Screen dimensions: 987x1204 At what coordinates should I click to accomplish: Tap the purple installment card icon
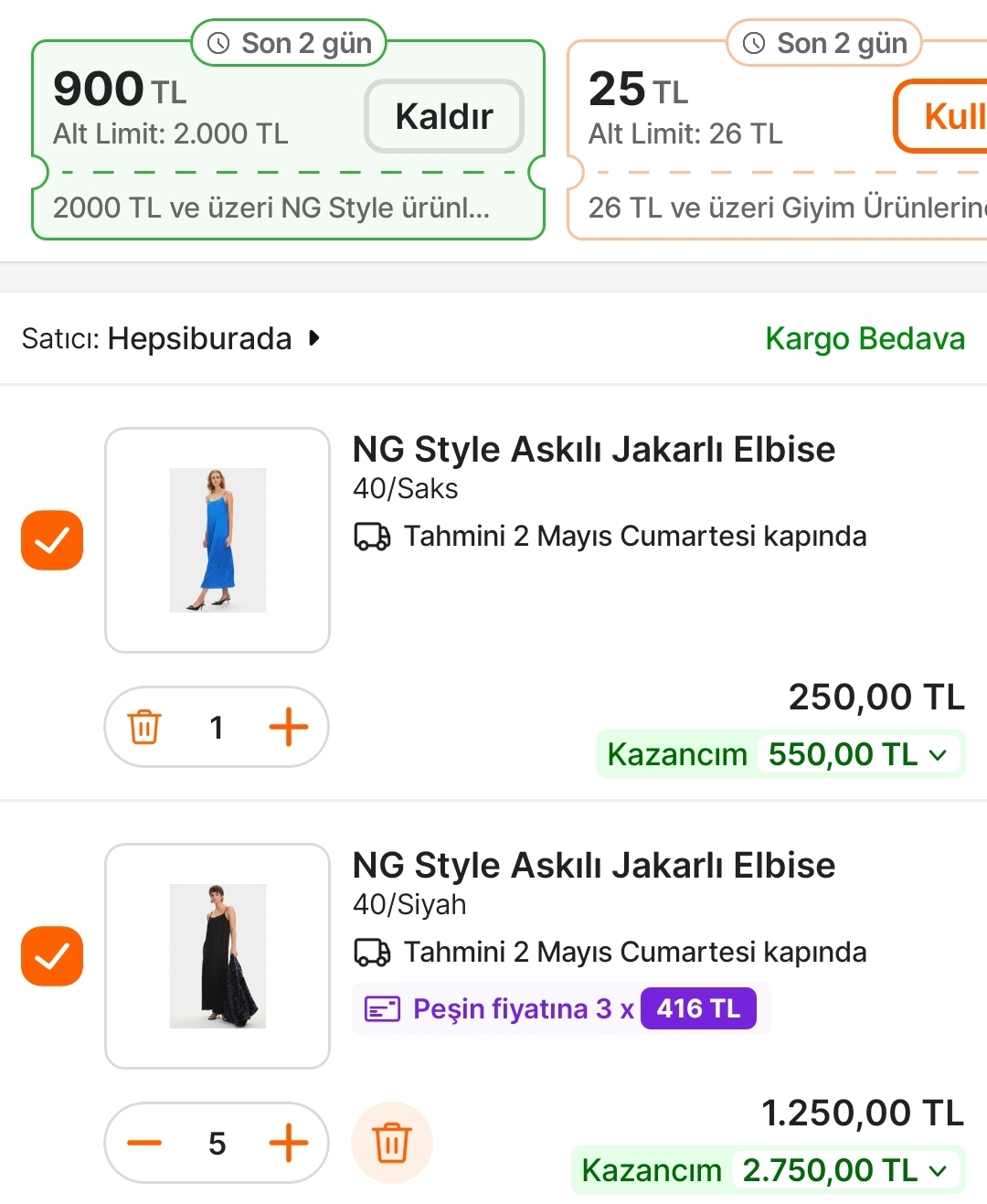[x=382, y=1009]
